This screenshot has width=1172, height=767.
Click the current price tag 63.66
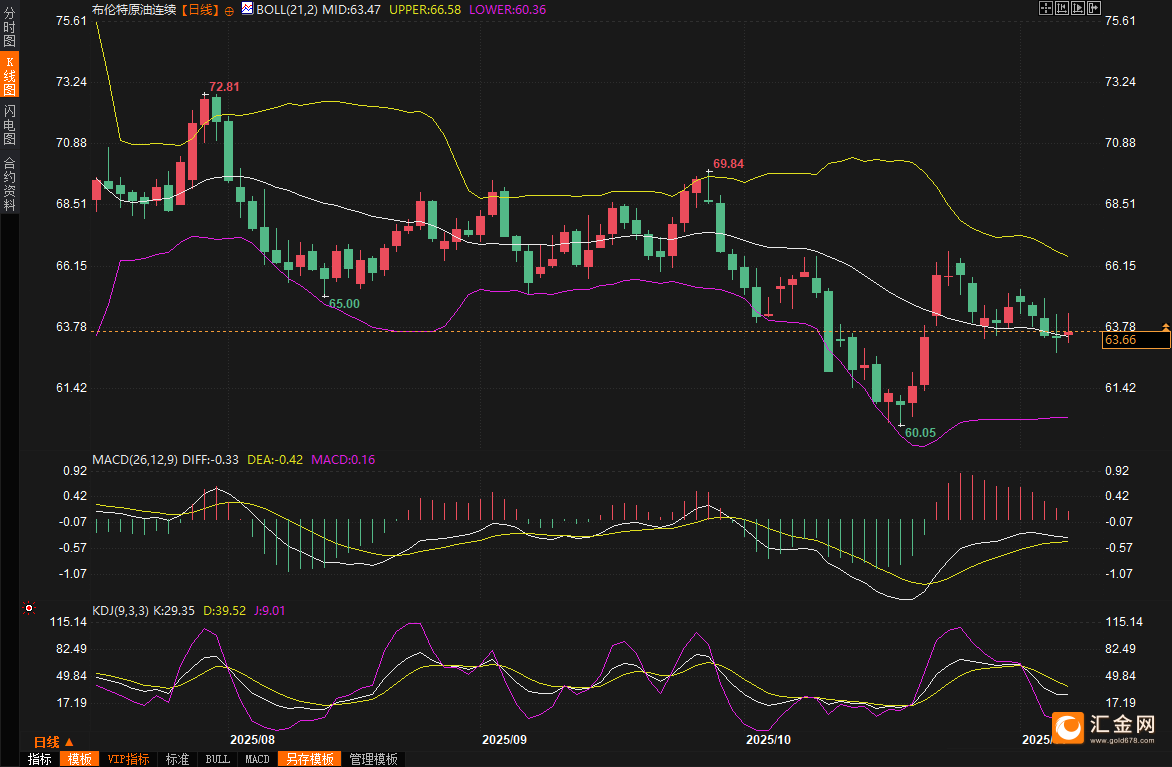click(x=1136, y=340)
